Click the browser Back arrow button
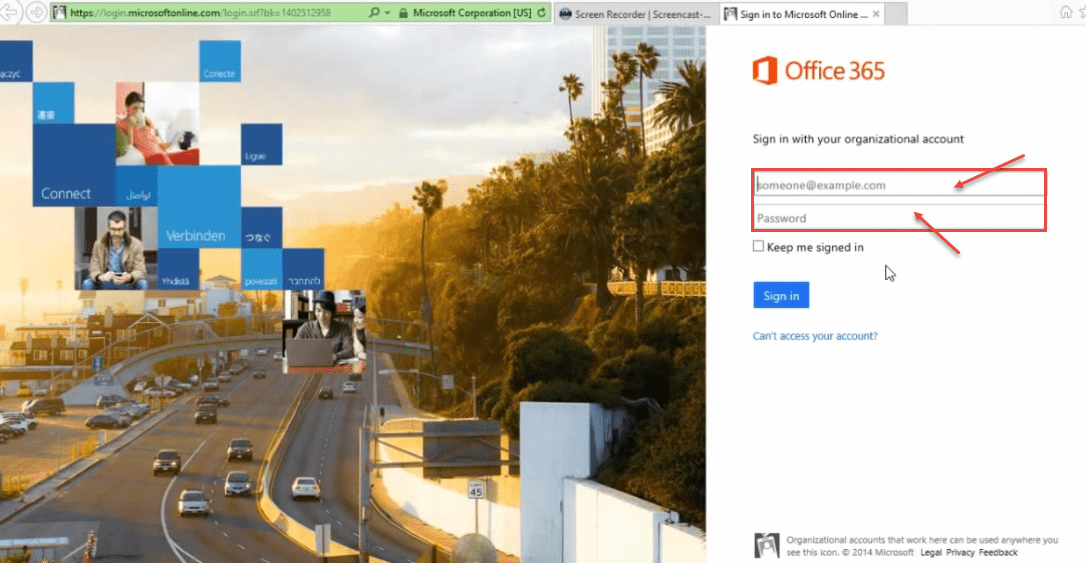Image resolution: width=1086 pixels, height=563 pixels. click(x=8, y=12)
